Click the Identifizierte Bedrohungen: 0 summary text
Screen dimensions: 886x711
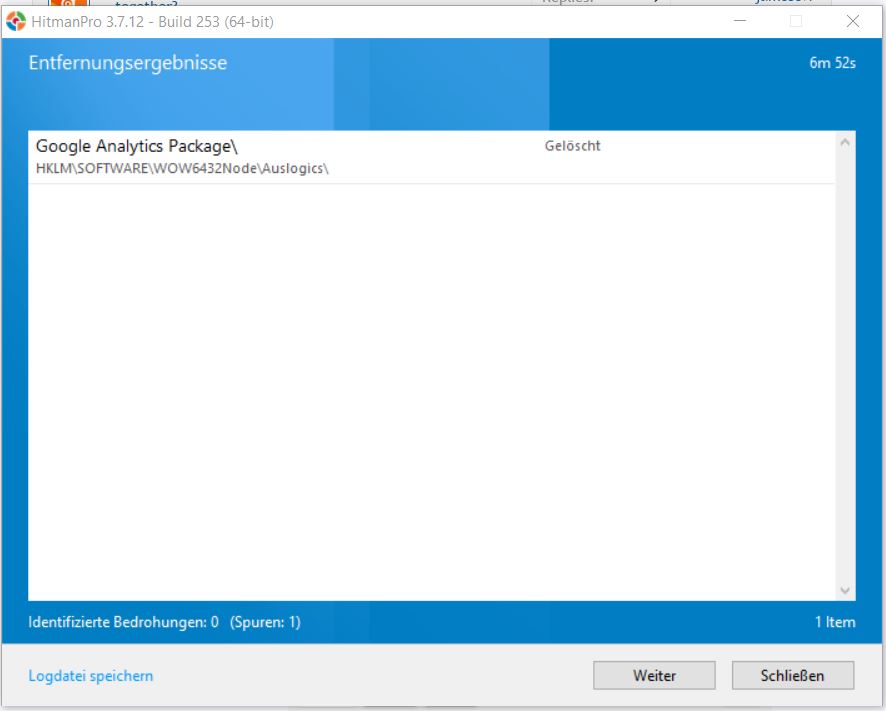pyautogui.click(x=123, y=622)
